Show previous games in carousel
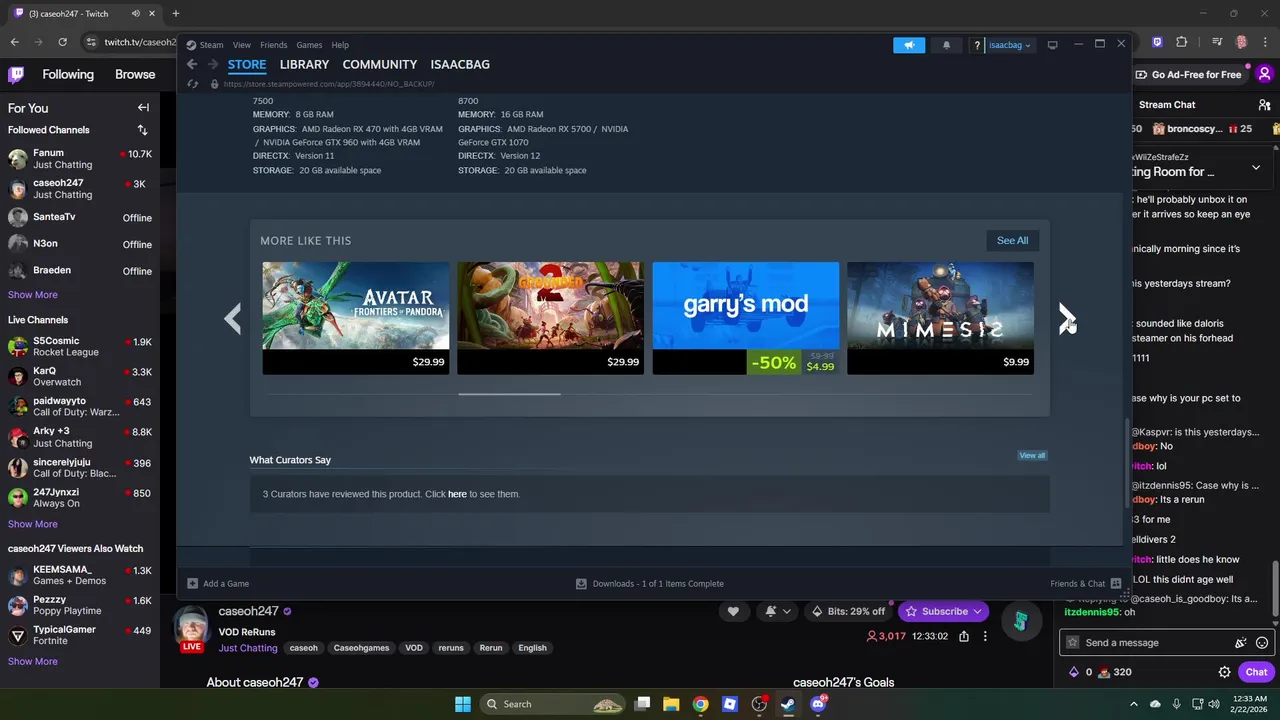 coord(232,318)
